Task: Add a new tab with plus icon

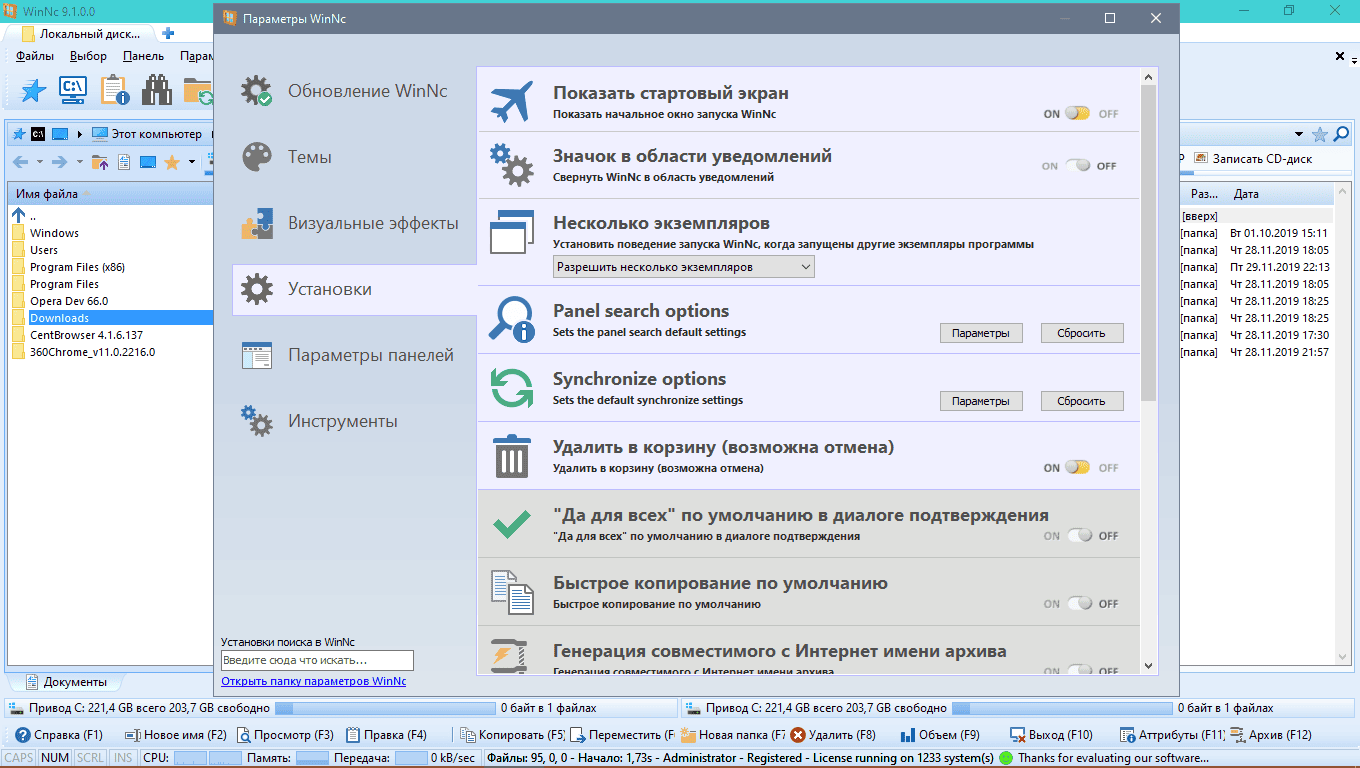Action: click(x=168, y=33)
